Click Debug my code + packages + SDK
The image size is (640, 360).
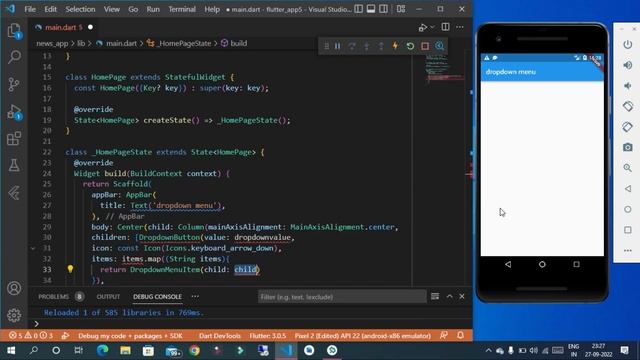tap(130, 336)
